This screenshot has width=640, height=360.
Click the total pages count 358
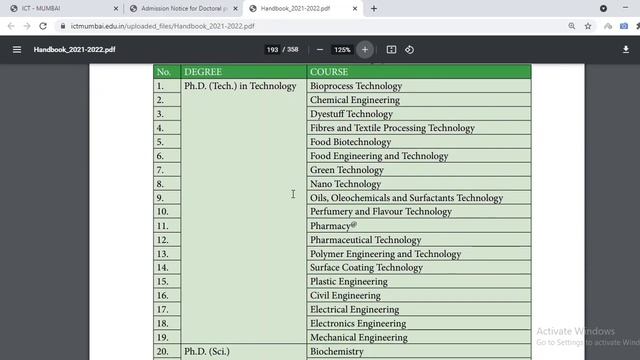pyautogui.click(x=293, y=50)
